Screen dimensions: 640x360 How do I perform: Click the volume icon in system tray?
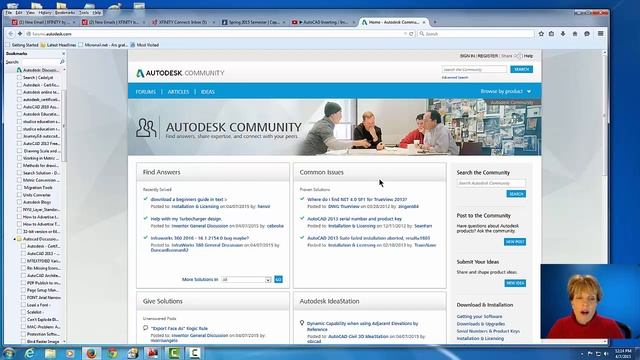coord(606,353)
